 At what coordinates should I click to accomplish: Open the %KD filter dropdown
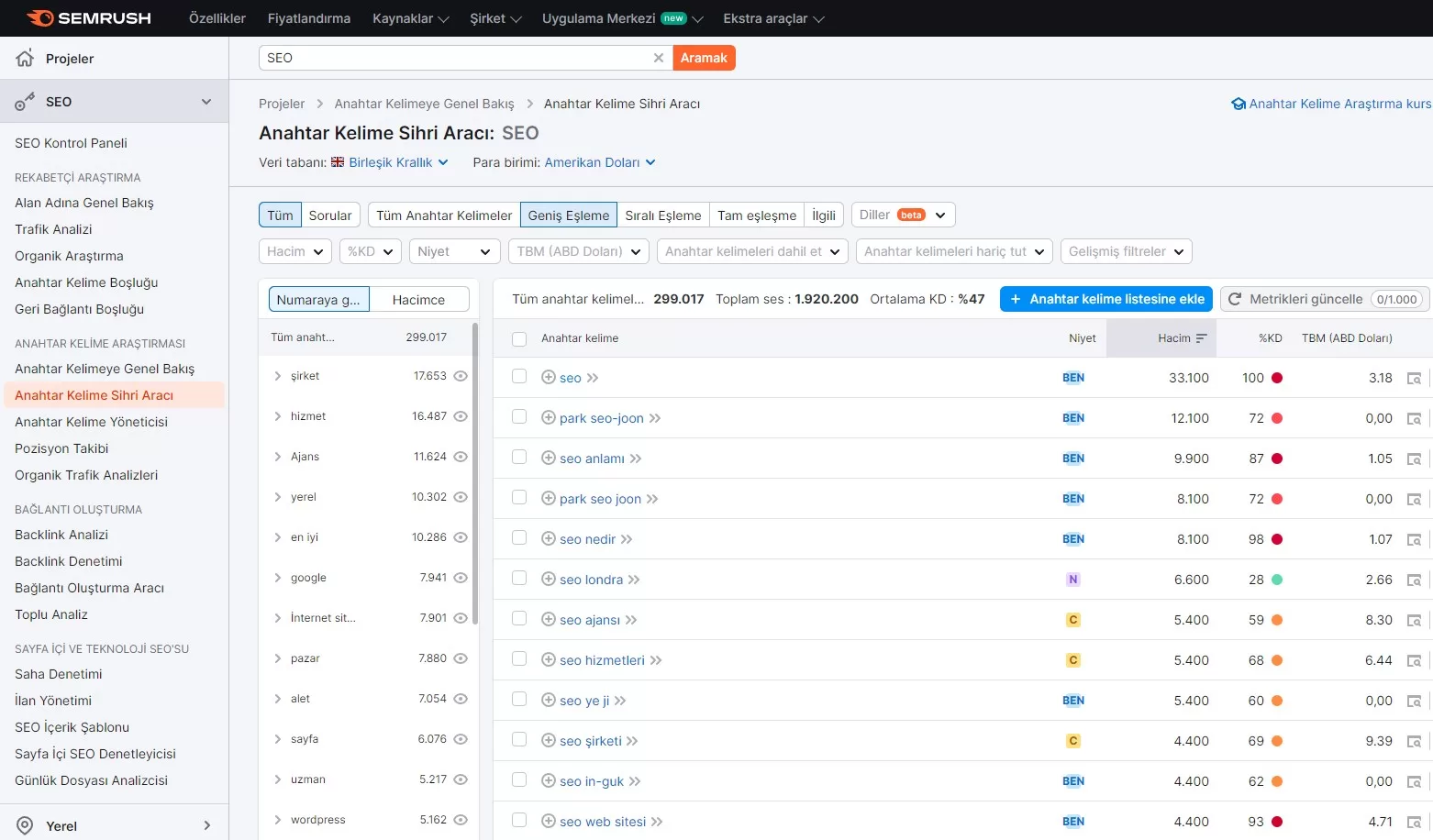coord(371,251)
